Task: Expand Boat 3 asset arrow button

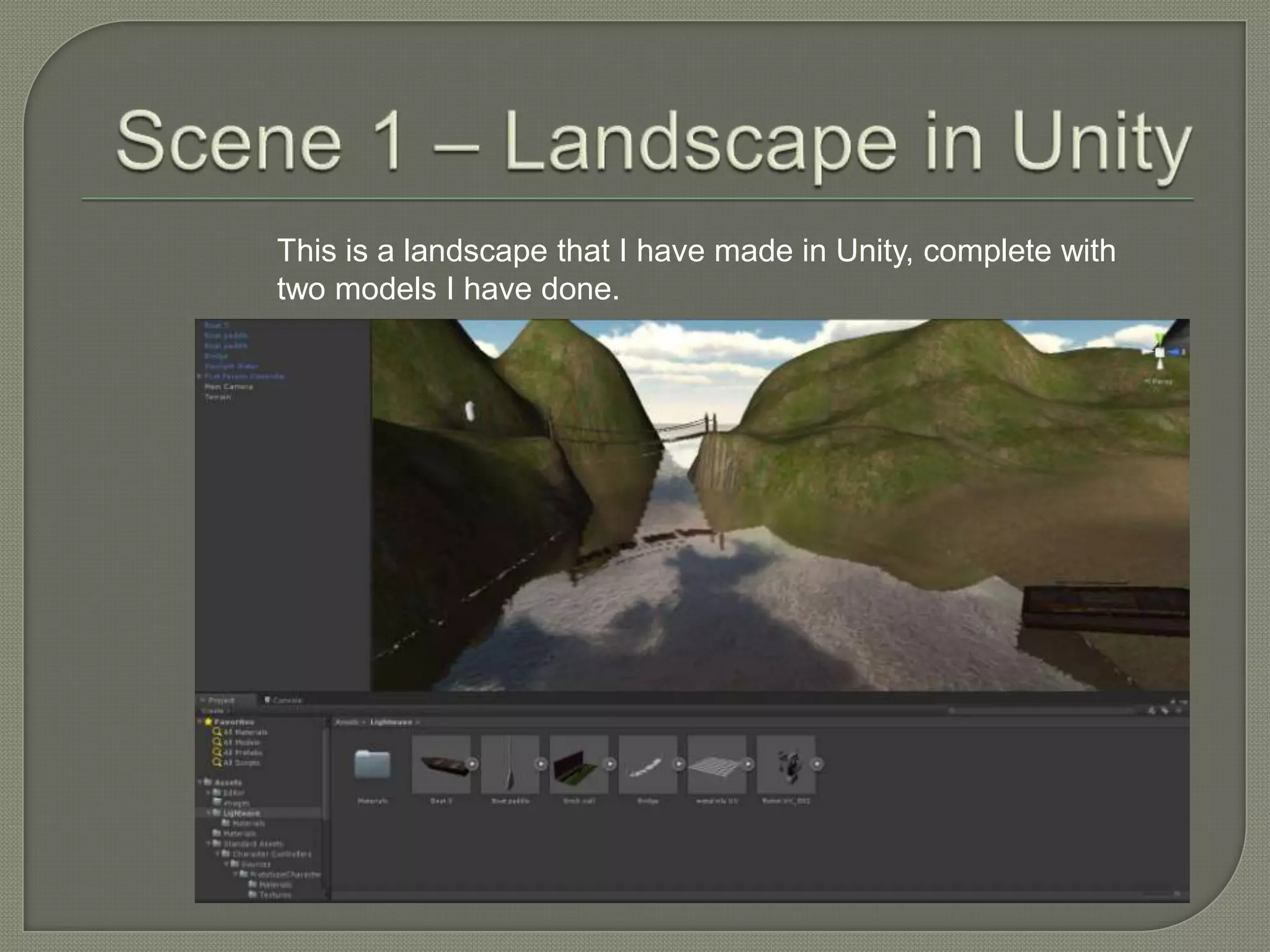Action: pos(473,764)
